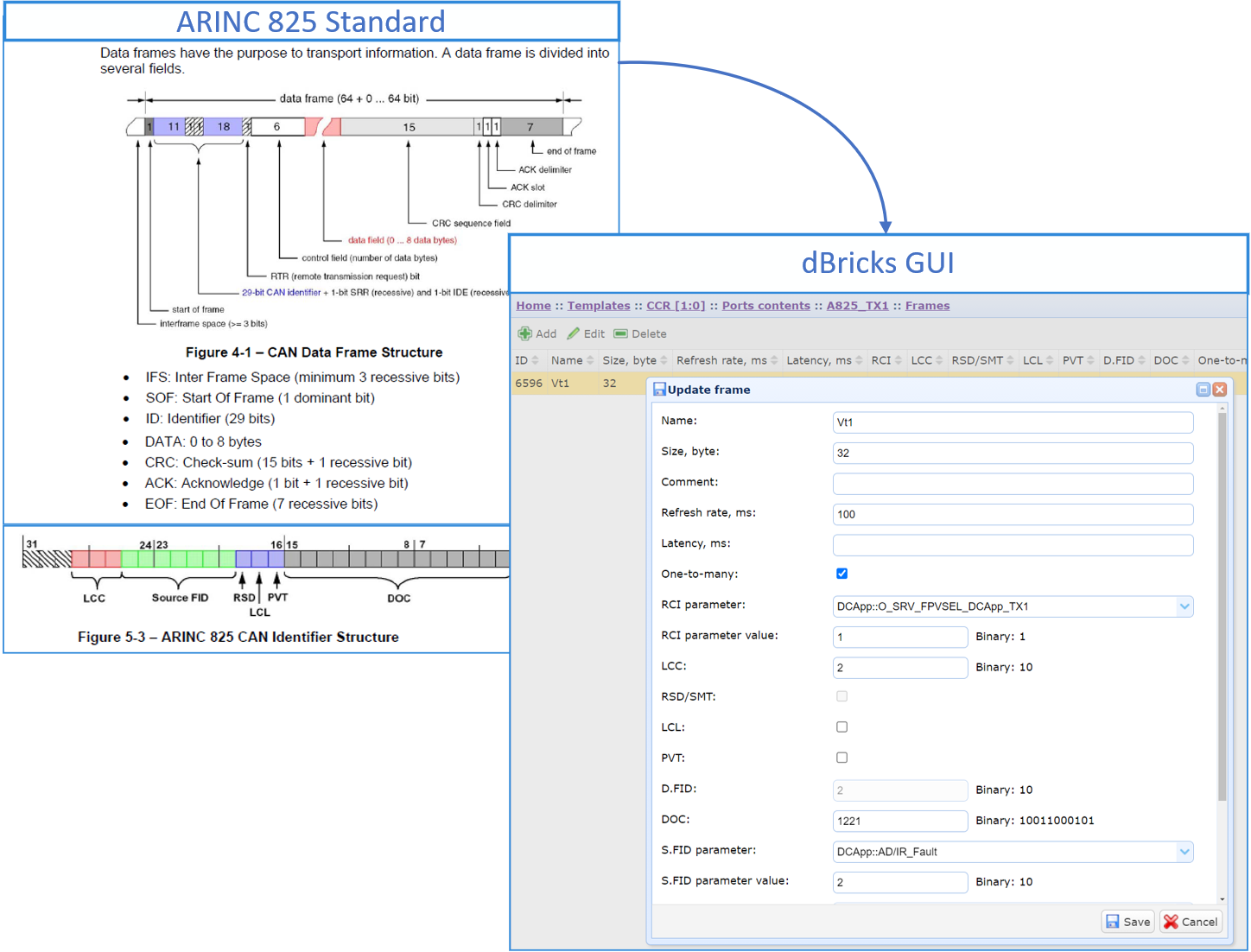The height and width of the screenshot is (952, 1251).
Task: Click into the empty Comment field
Action: point(1013,484)
